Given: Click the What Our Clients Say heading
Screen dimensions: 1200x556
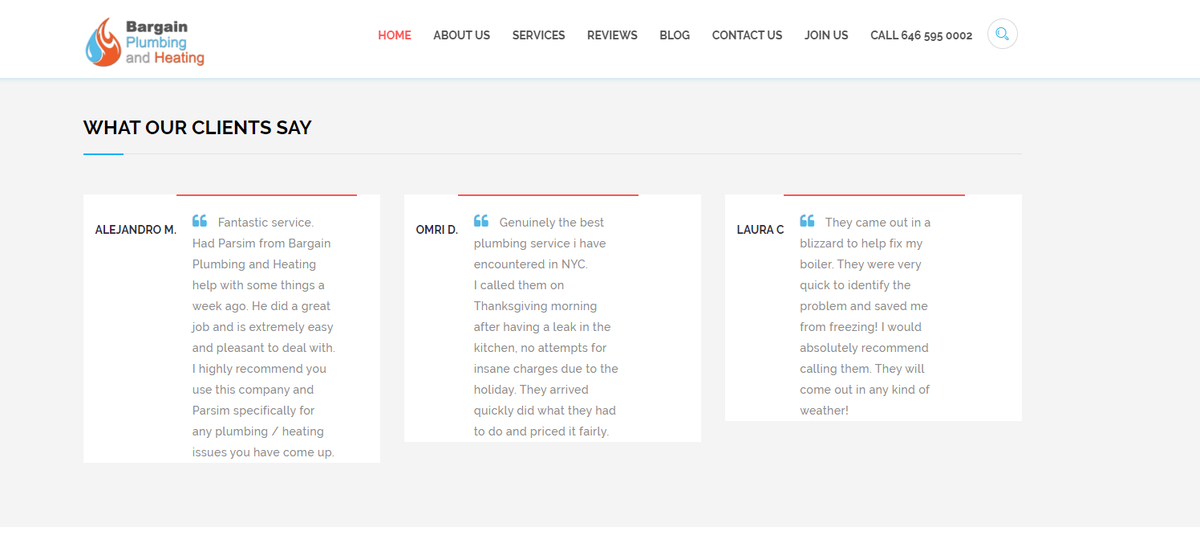Looking at the screenshot, I should click(197, 128).
